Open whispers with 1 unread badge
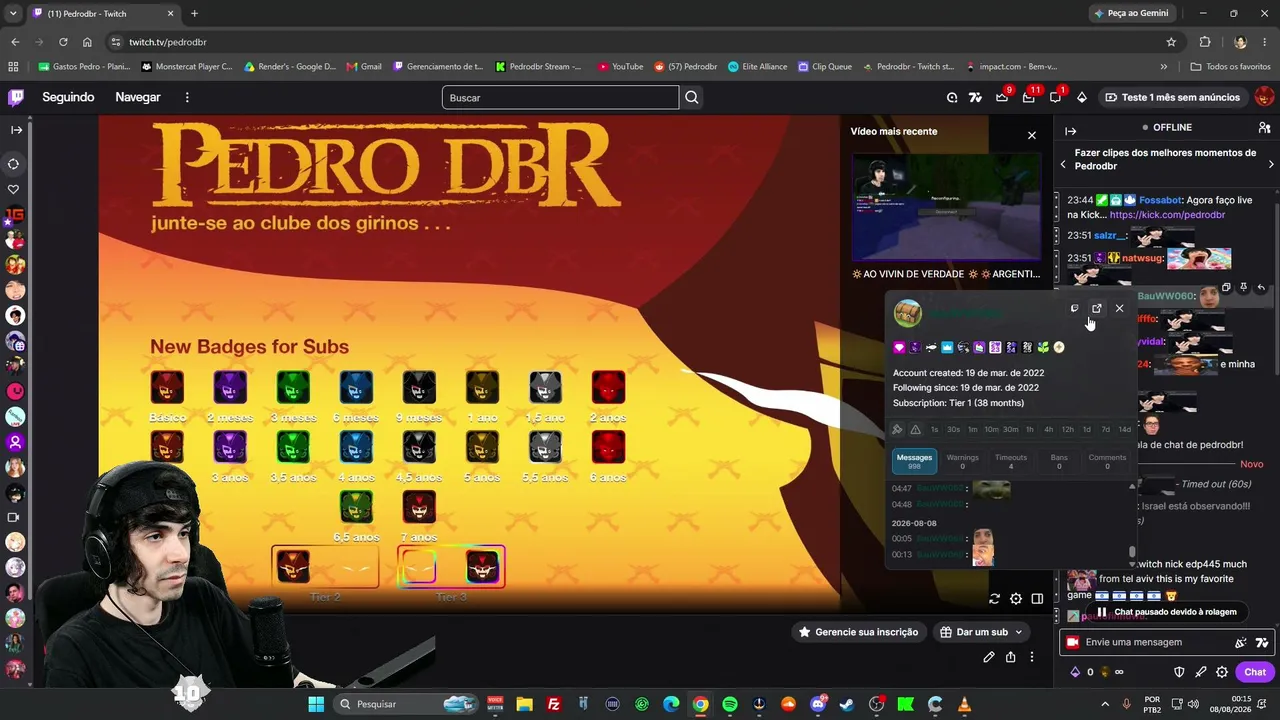The image size is (1280, 720). coord(1055,97)
